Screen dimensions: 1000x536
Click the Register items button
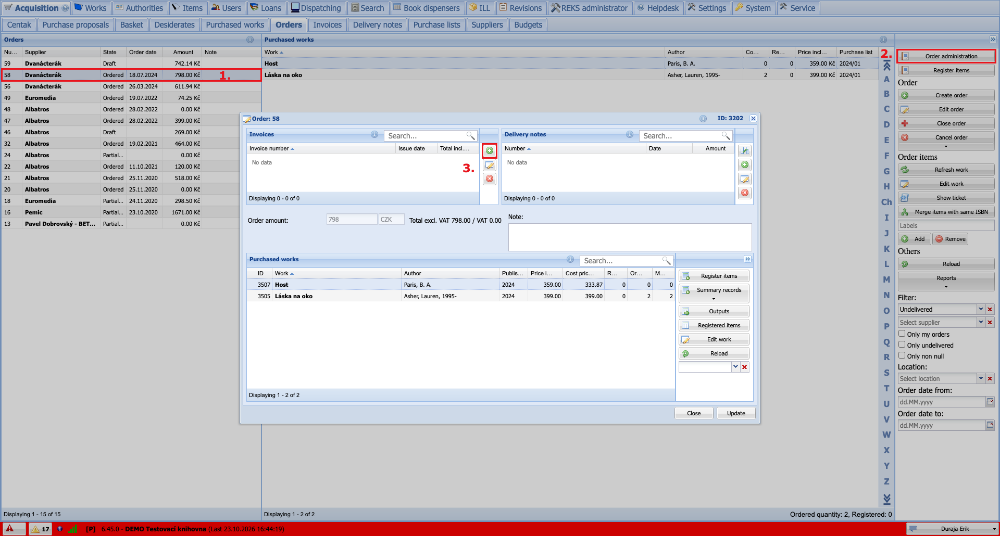(x=946, y=70)
